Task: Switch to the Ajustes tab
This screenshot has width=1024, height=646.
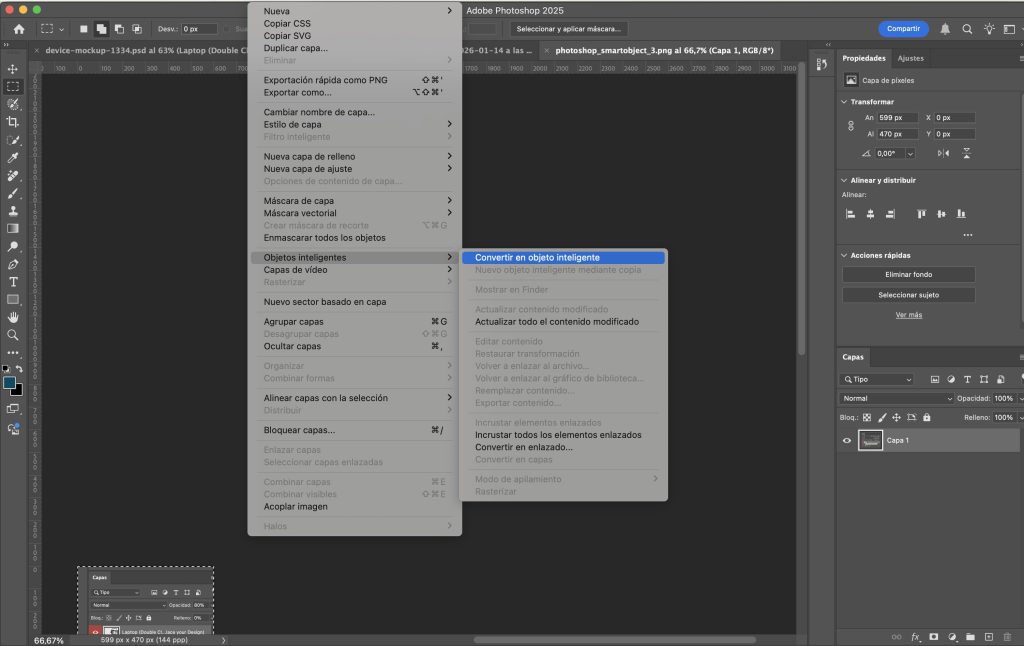Action: [910, 58]
